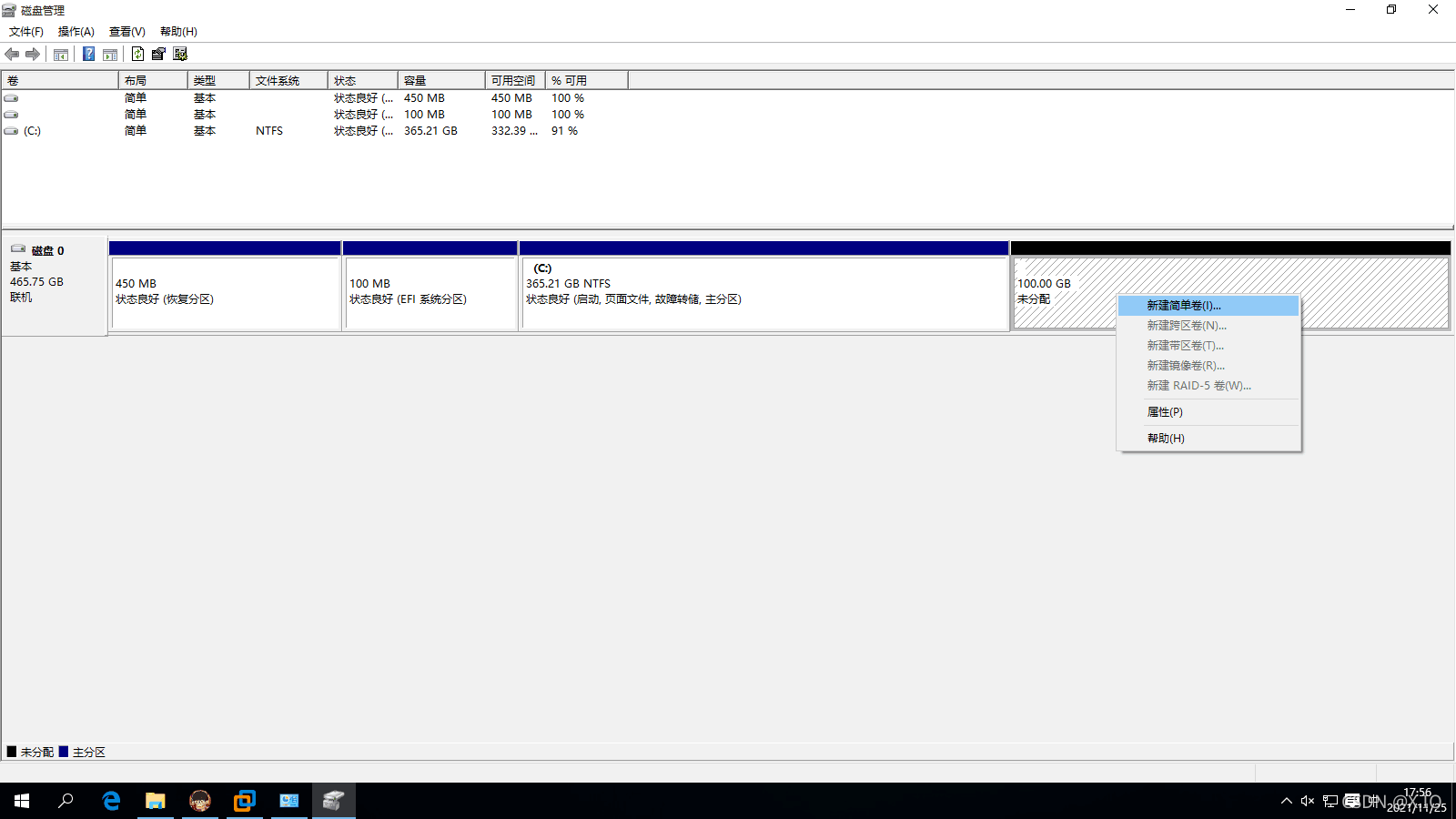This screenshot has width=1456, height=819.
Task: Click the Refresh toolbar icon
Action: [137, 55]
